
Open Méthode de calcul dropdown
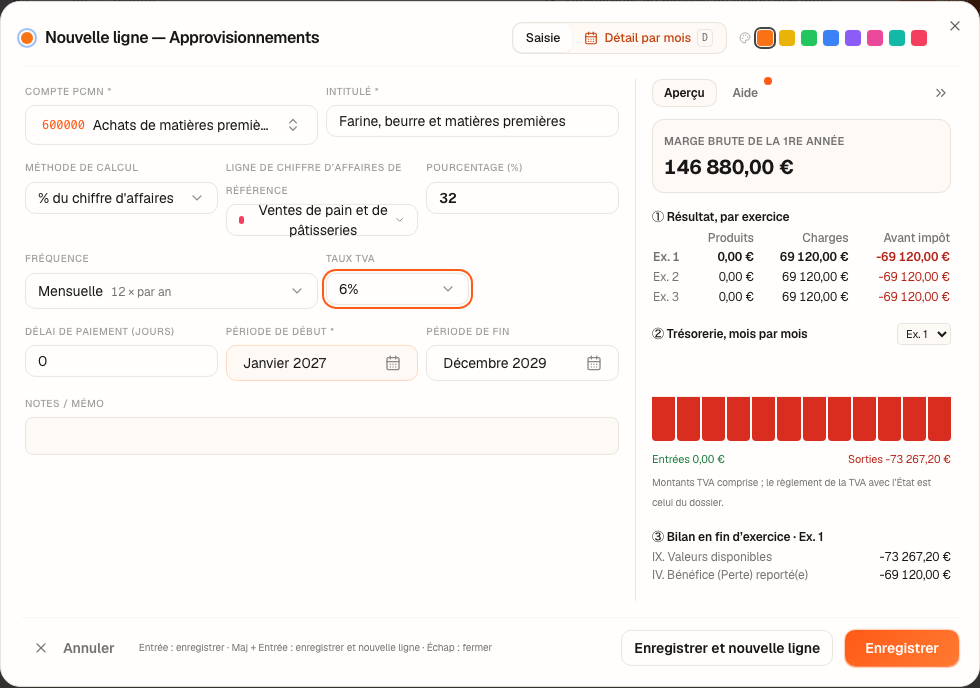click(x=121, y=198)
